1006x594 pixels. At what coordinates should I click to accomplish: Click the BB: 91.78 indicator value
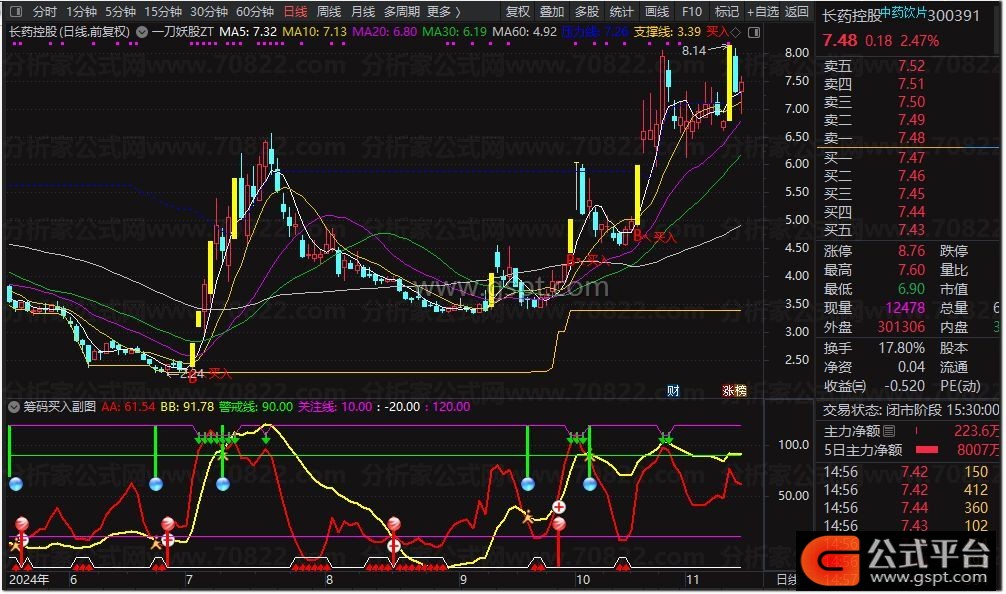click(x=187, y=407)
